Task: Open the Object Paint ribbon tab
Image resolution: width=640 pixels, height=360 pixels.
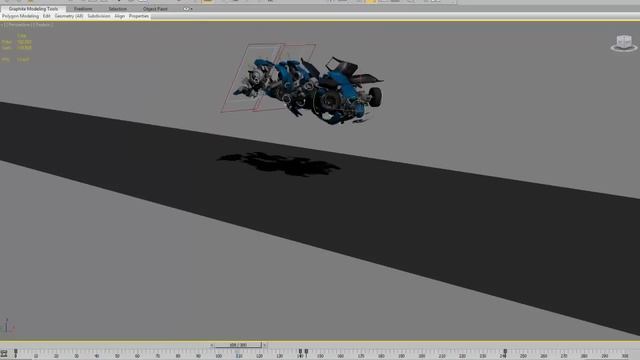Action: point(155,9)
